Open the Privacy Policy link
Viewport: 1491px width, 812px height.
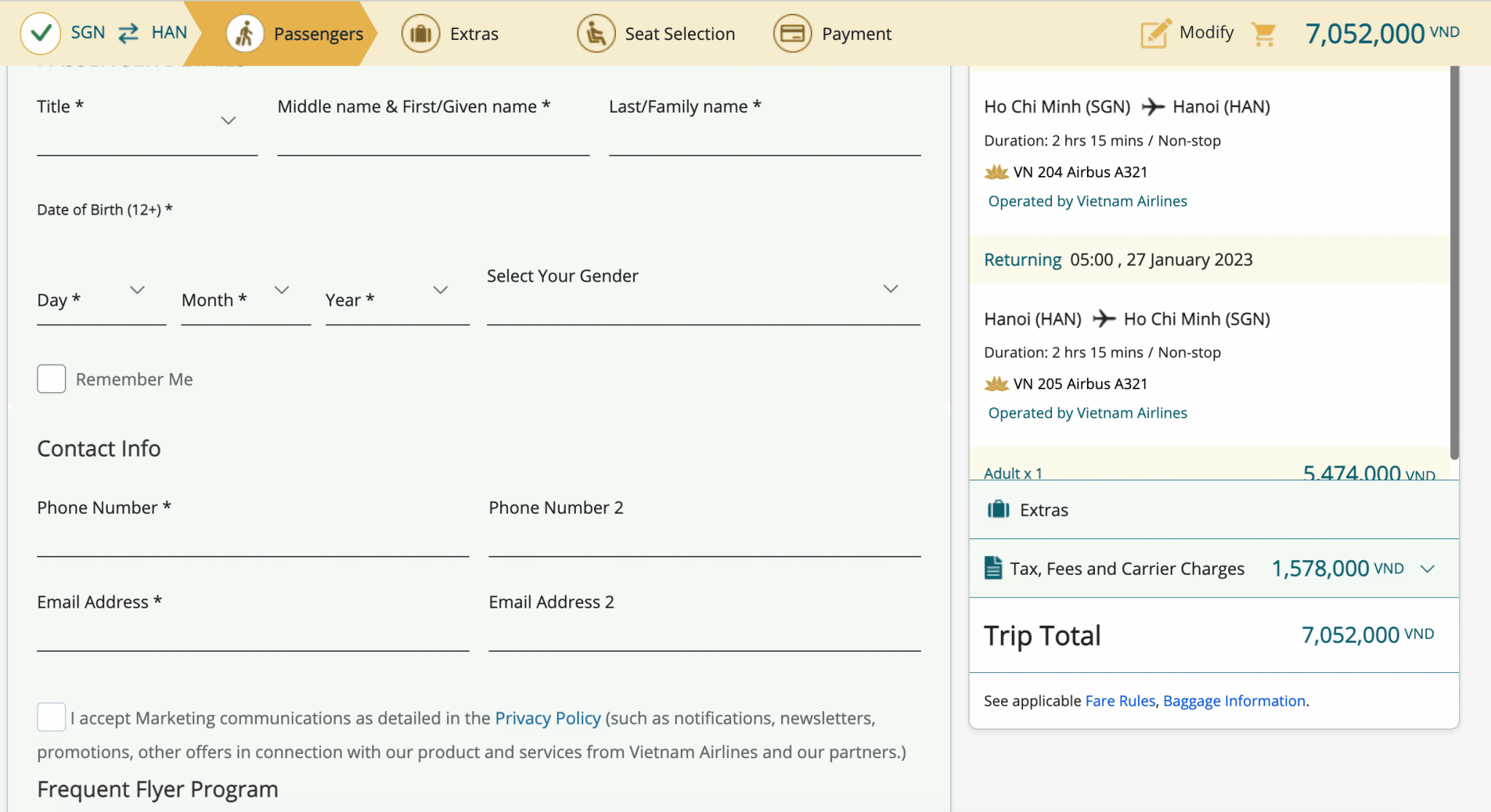[x=548, y=718]
